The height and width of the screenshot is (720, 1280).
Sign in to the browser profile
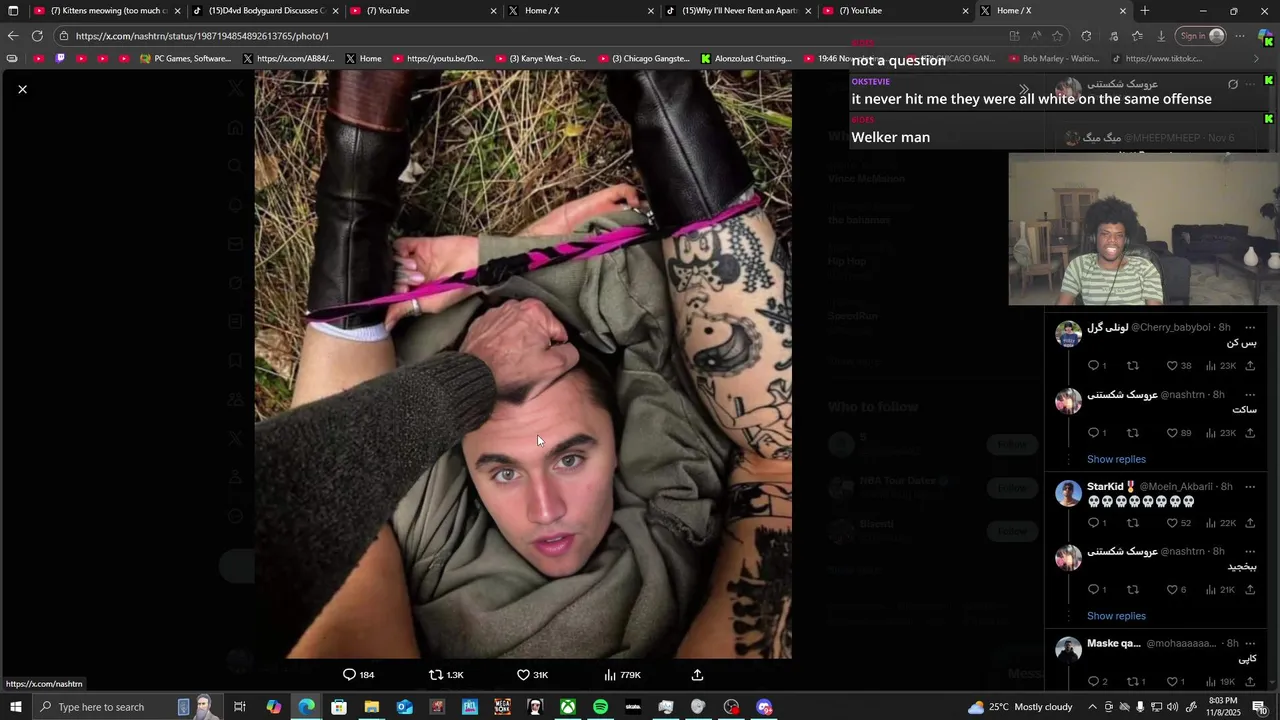coord(1201,36)
